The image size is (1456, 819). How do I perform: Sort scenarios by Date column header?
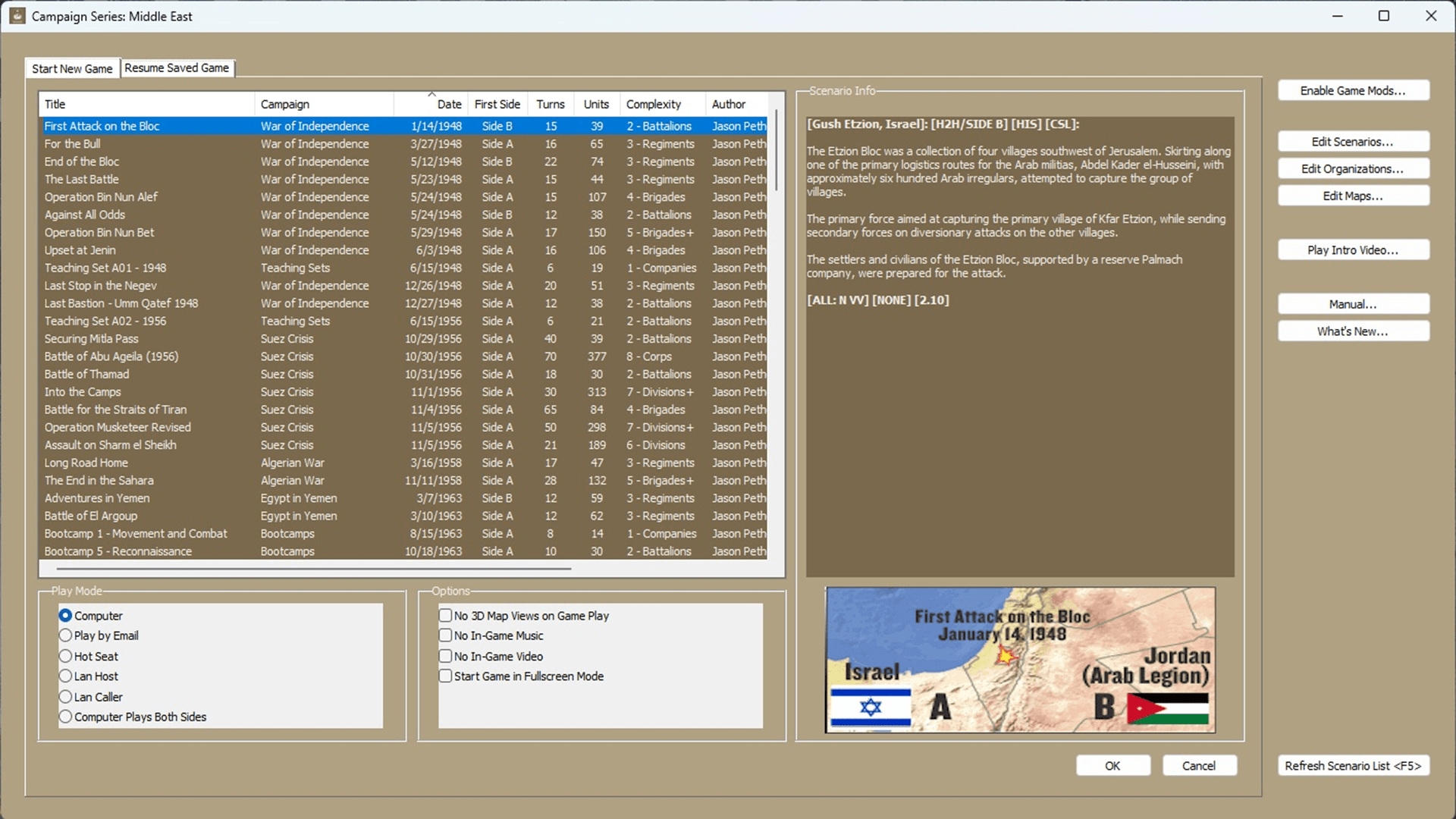click(448, 105)
